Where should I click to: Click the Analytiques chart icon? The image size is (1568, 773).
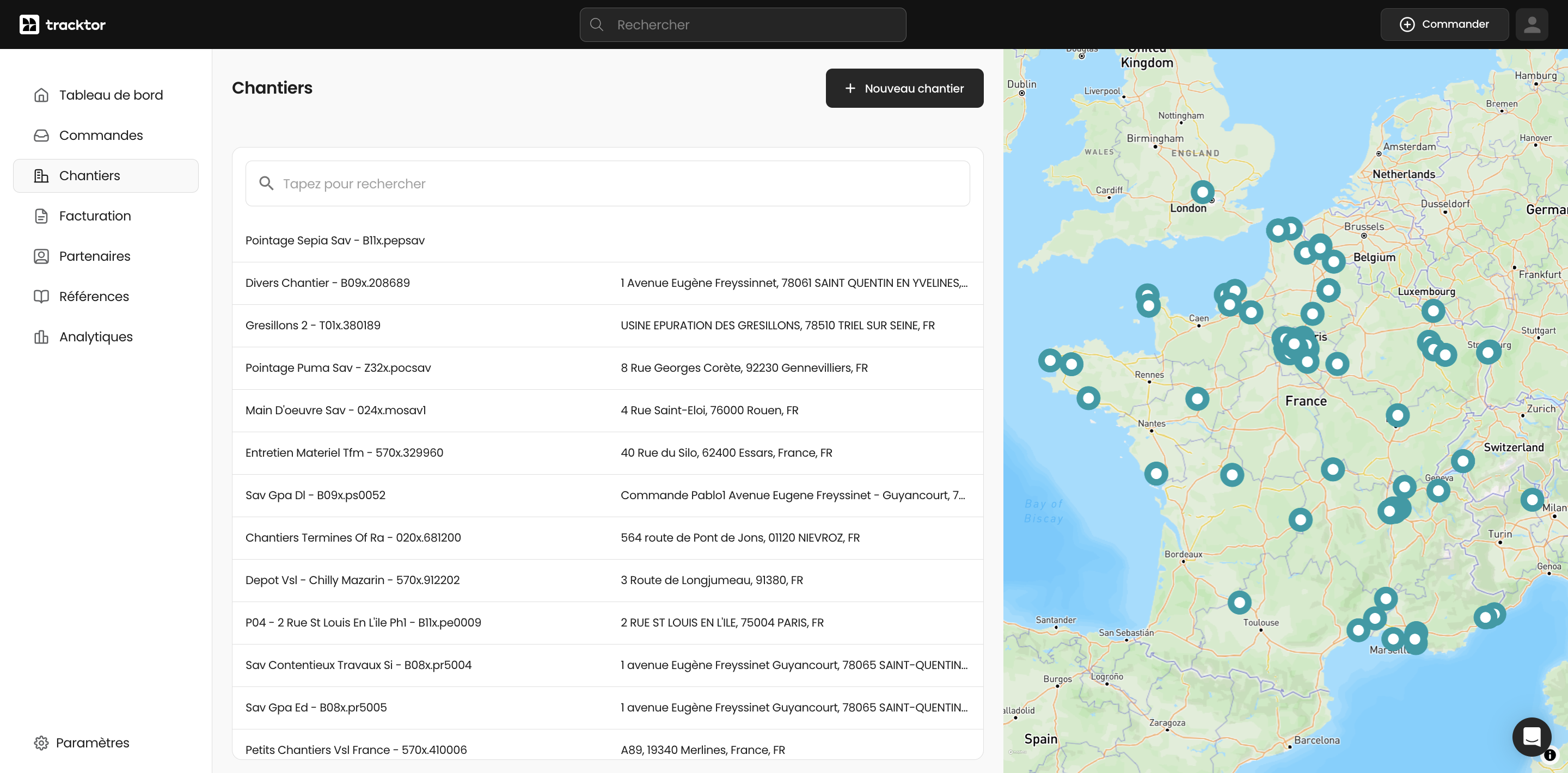point(41,336)
